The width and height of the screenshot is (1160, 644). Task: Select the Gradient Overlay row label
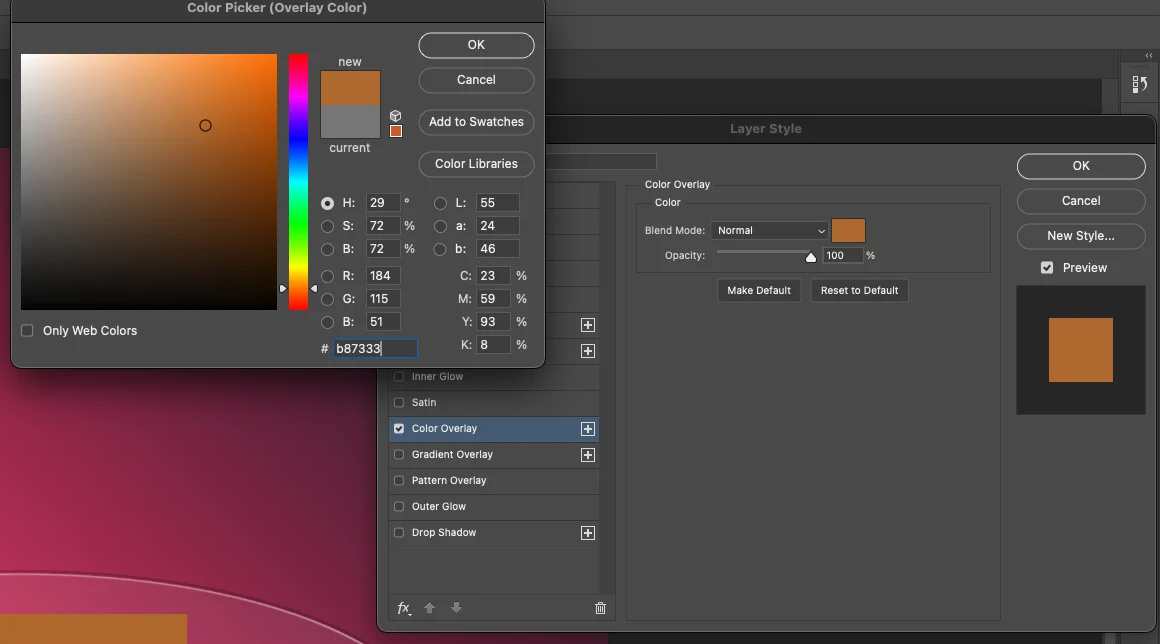(x=452, y=455)
